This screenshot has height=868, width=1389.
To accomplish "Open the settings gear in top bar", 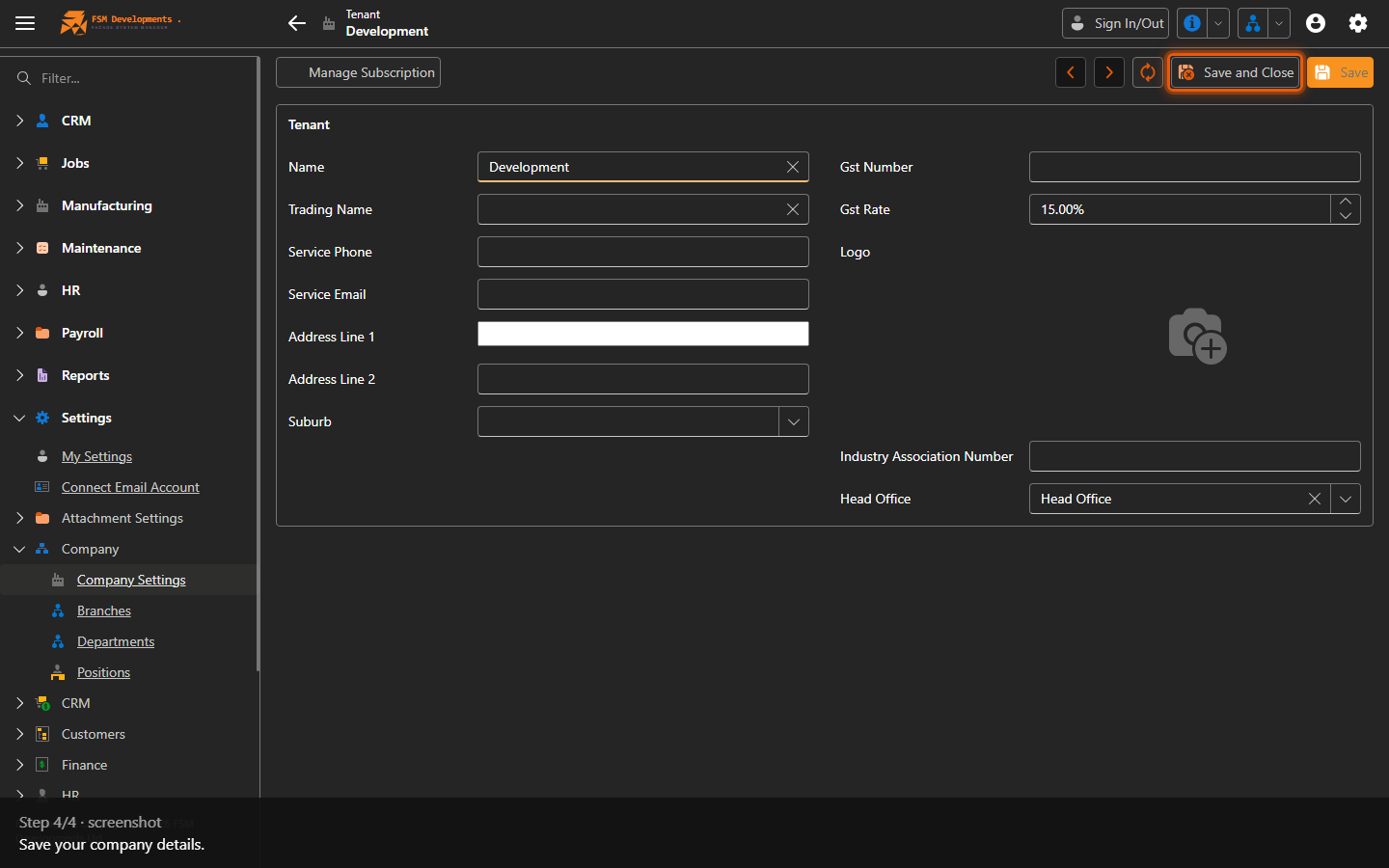I will pyautogui.click(x=1358, y=23).
